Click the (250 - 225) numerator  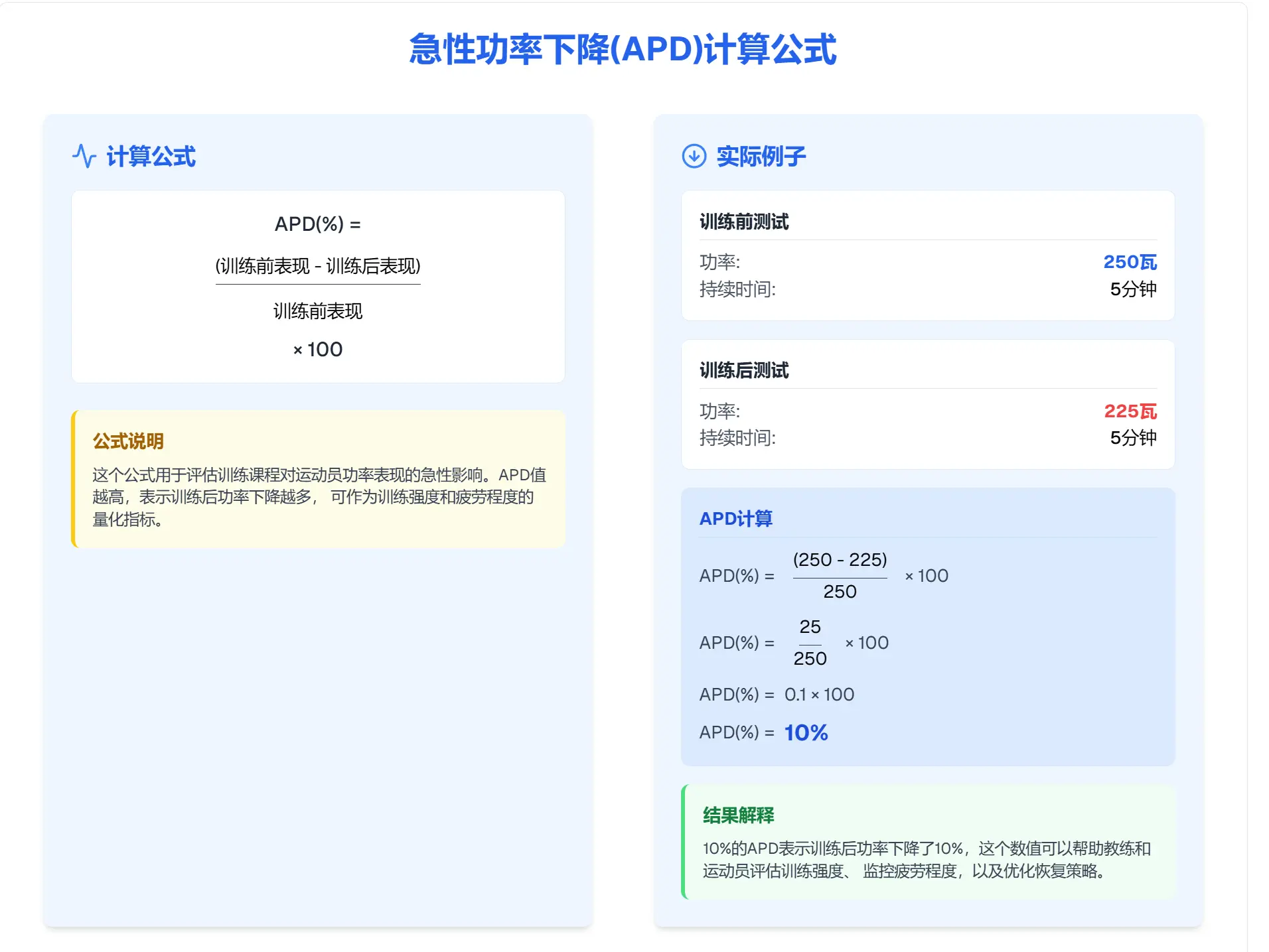840,560
